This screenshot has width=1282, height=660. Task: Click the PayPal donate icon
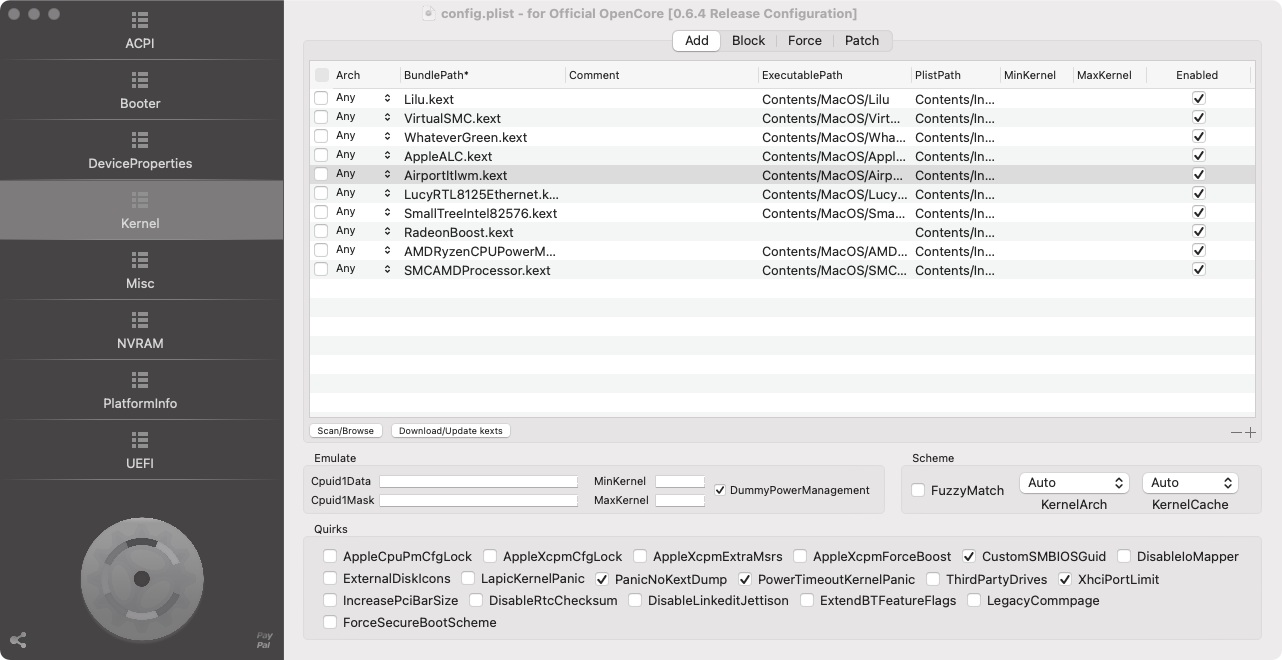pos(264,640)
